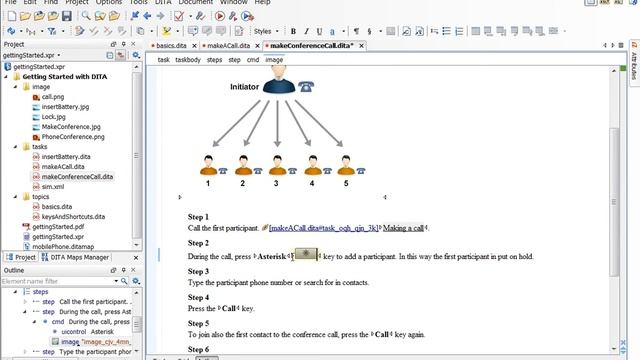Click the Validate red checkmark icon
The width and height of the screenshot is (640, 360).
[x=178, y=16]
